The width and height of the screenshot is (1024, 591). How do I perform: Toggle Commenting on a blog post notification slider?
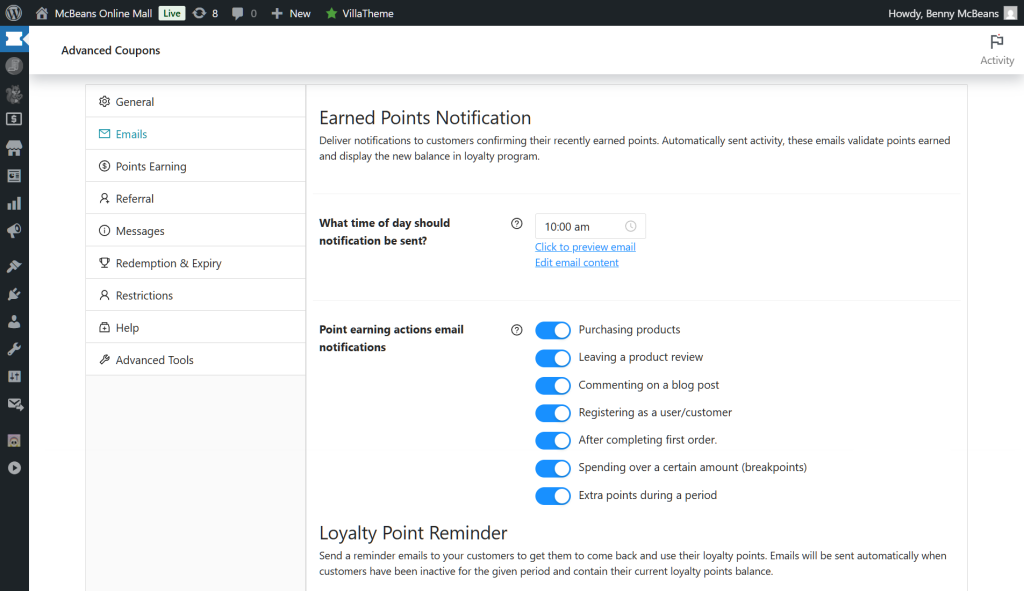click(553, 385)
